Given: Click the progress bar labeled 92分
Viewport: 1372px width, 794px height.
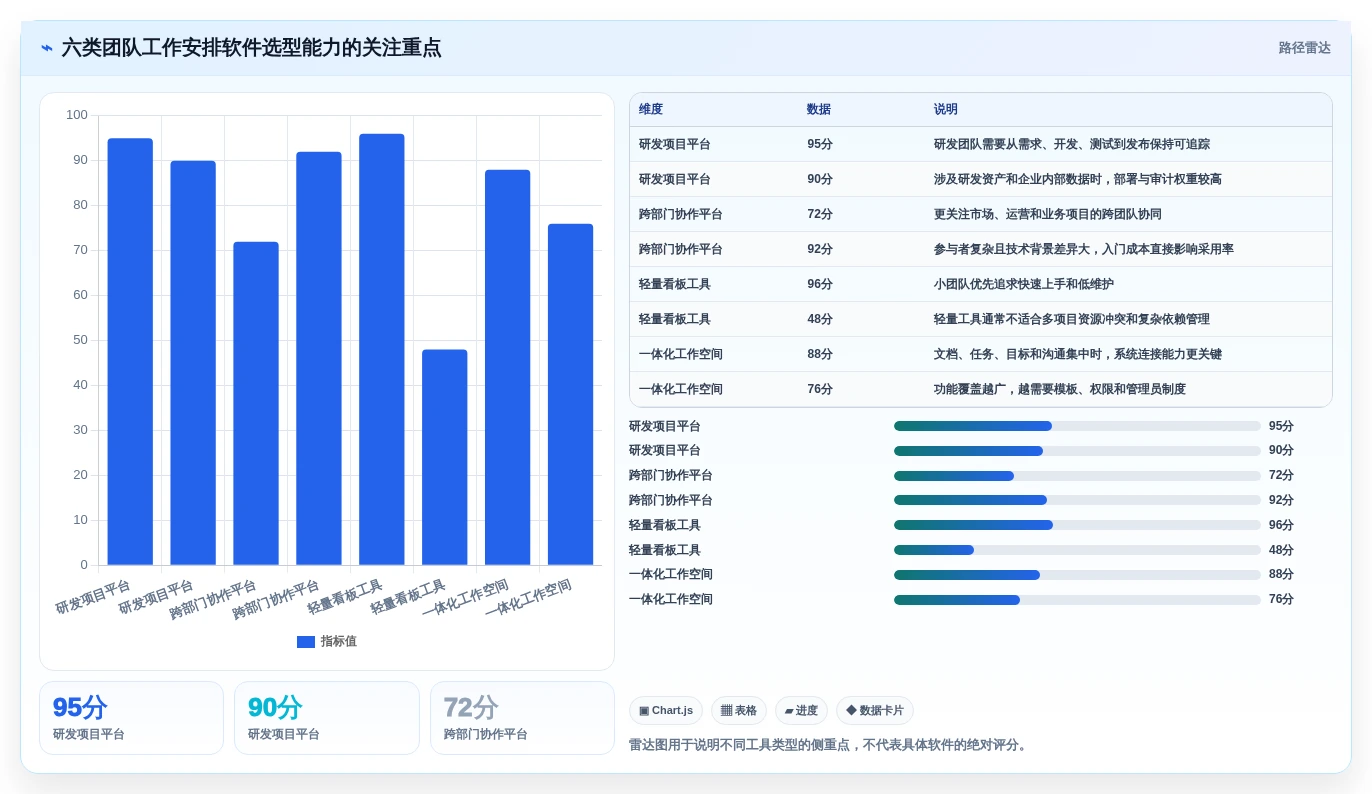Looking at the screenshot, I should pyautogui.click(x=1077, y=500).
